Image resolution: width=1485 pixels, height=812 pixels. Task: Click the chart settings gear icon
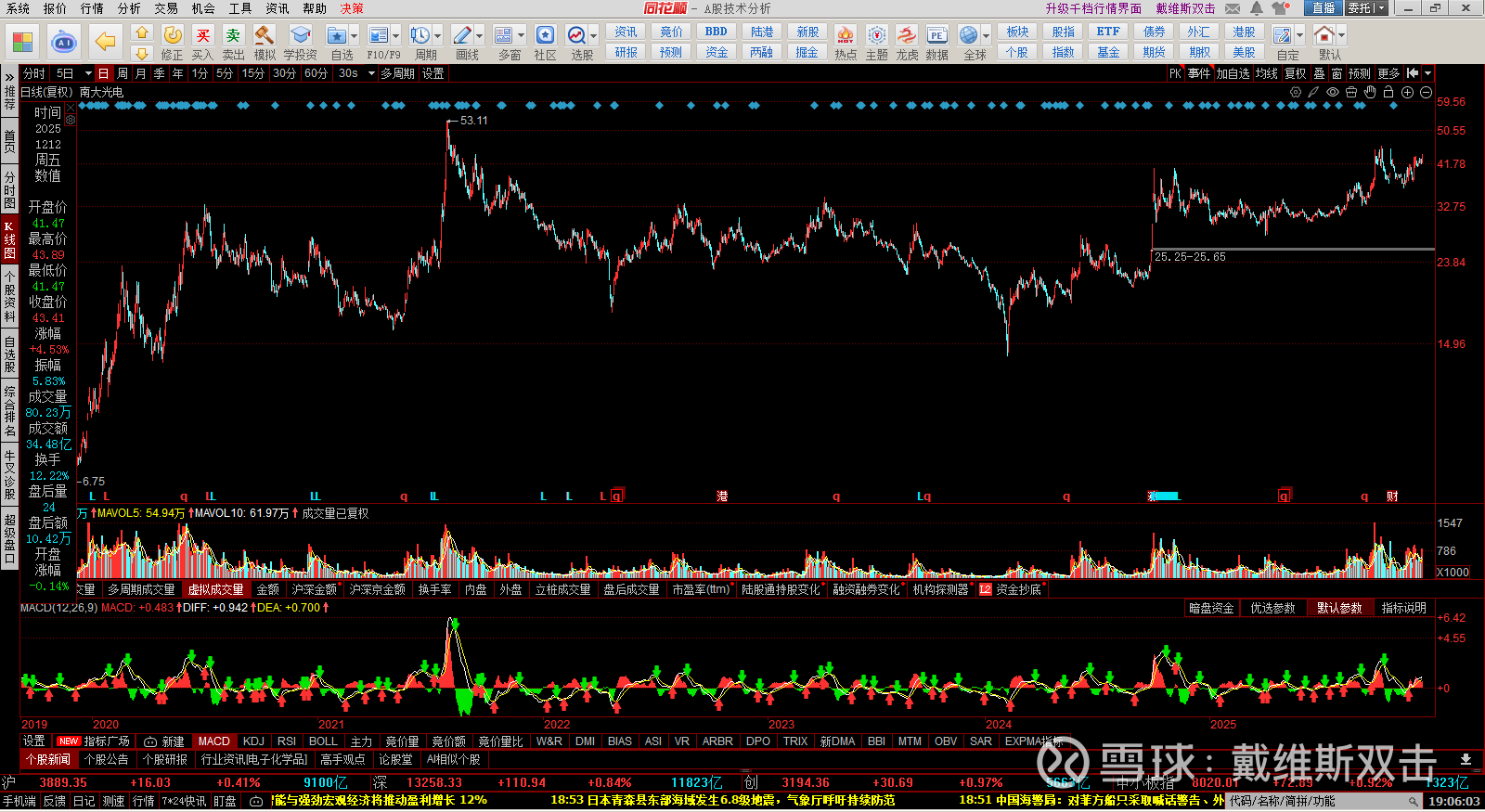(x=1296, y=92)
